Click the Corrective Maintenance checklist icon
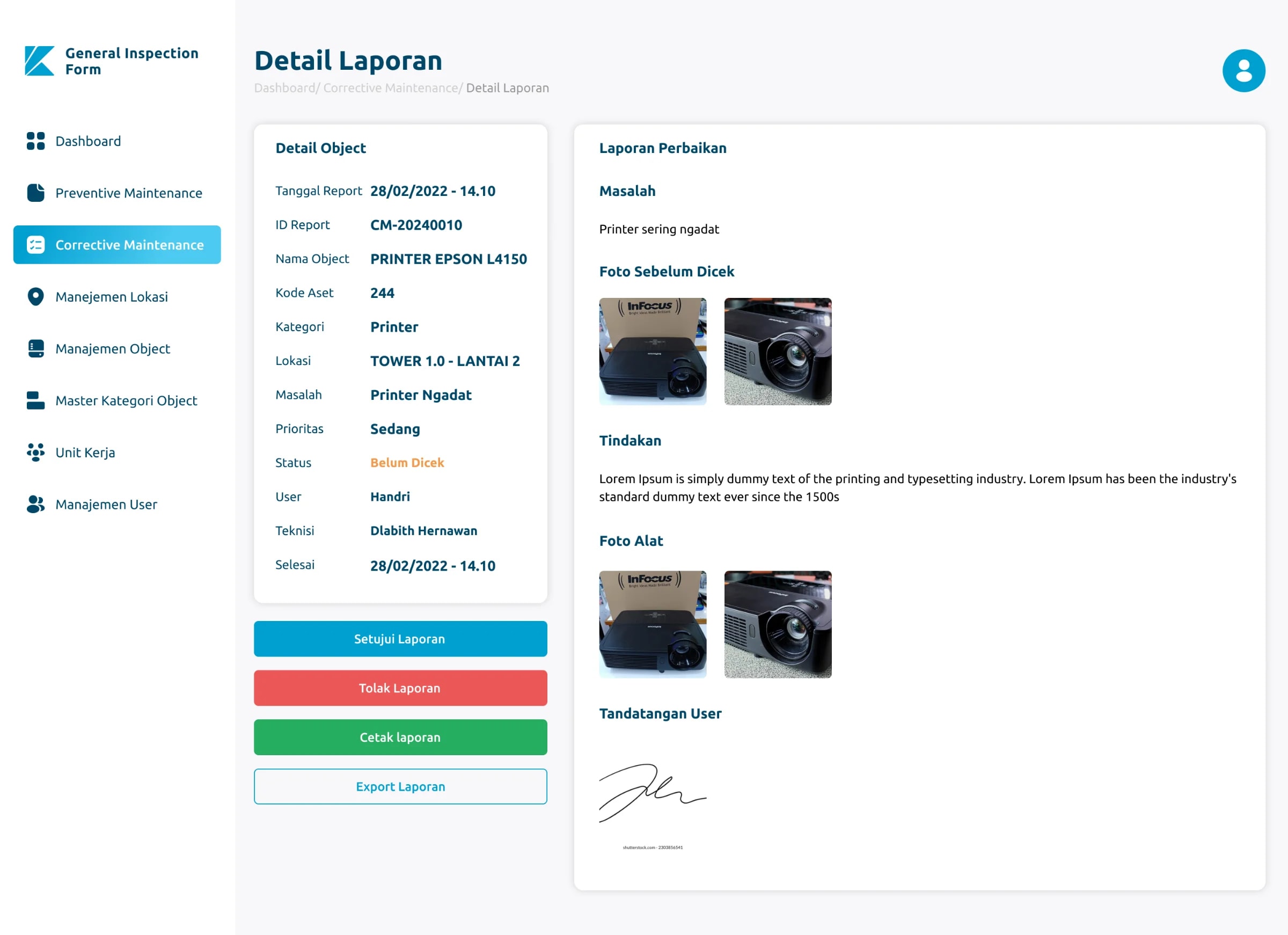 tap(36, 245)
